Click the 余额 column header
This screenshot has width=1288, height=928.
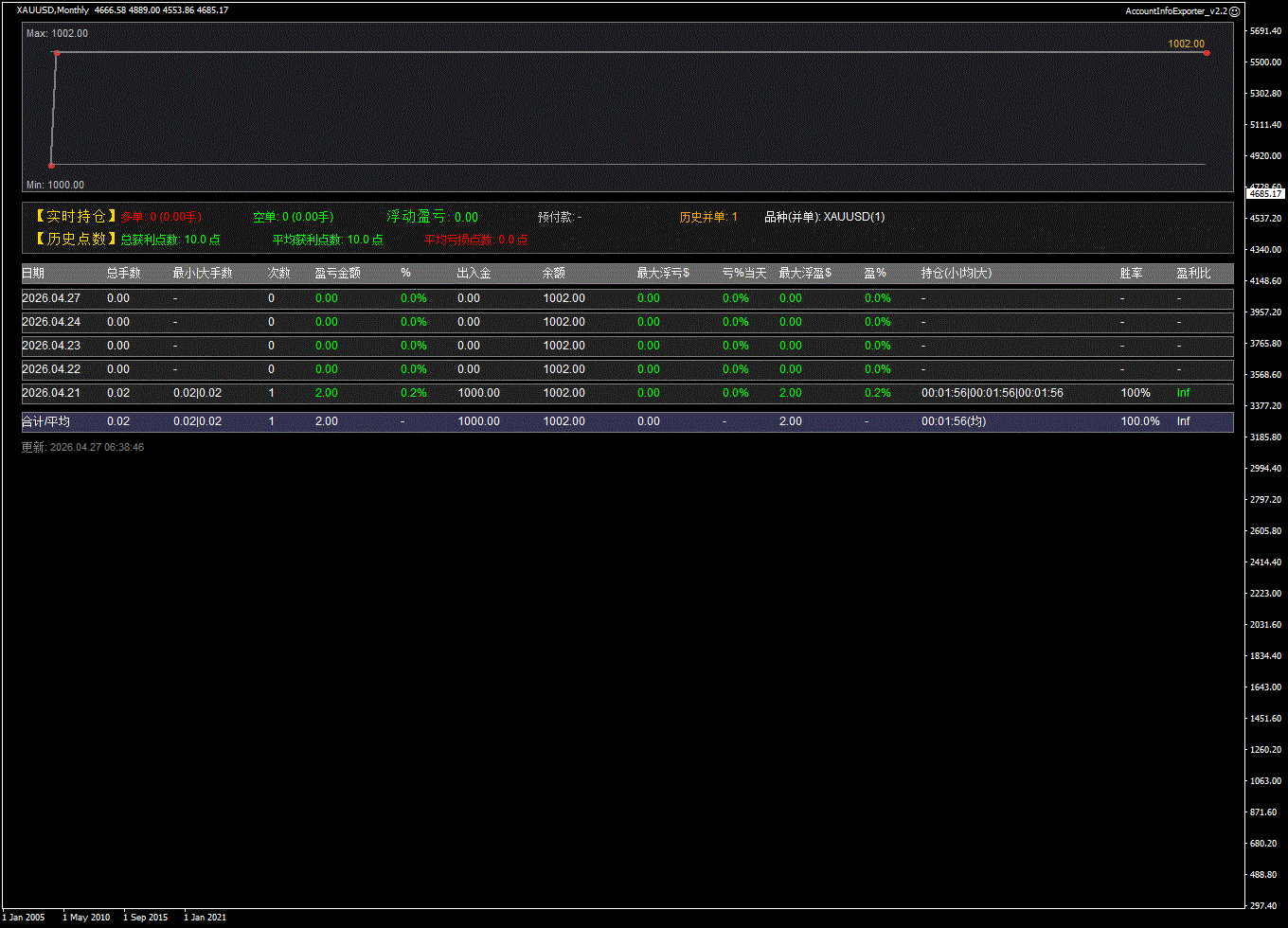554,273
